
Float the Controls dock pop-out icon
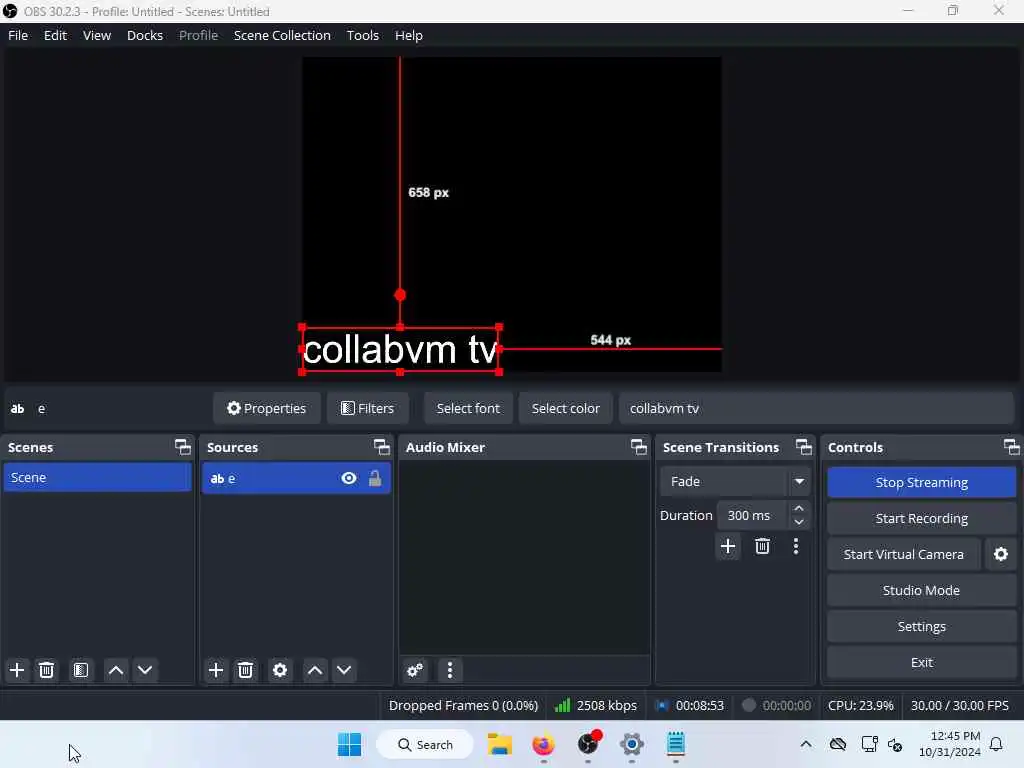1012,447
